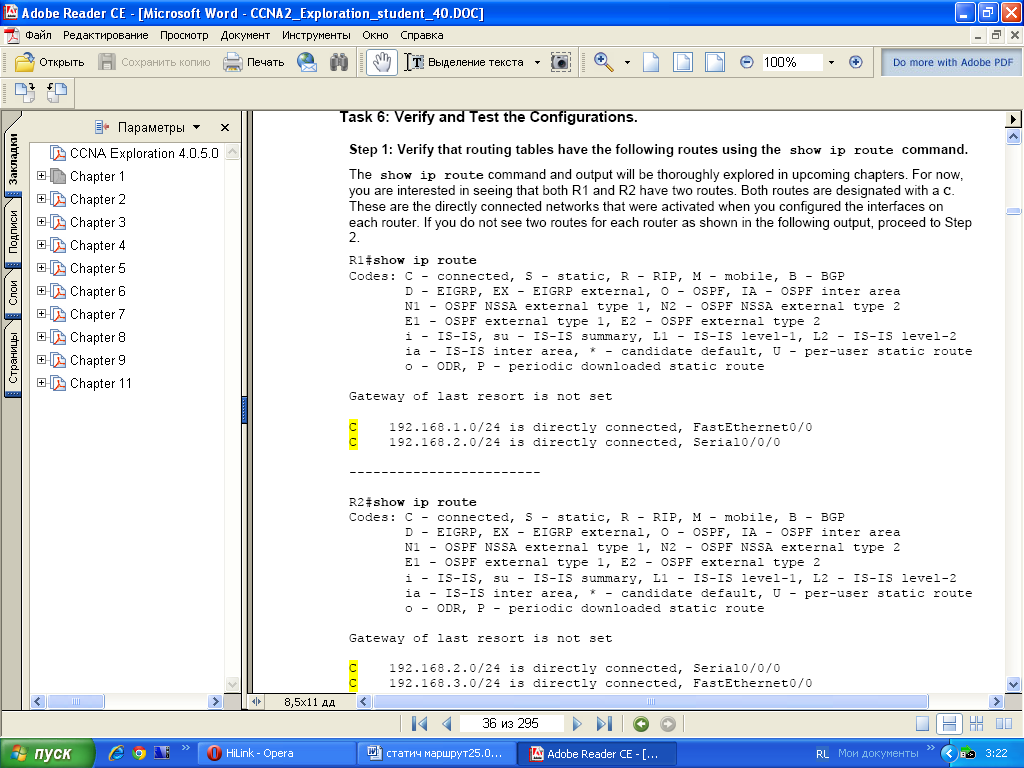Switch to Страницы side tab
Screen dimensions: 1024x768
[13, 358]
